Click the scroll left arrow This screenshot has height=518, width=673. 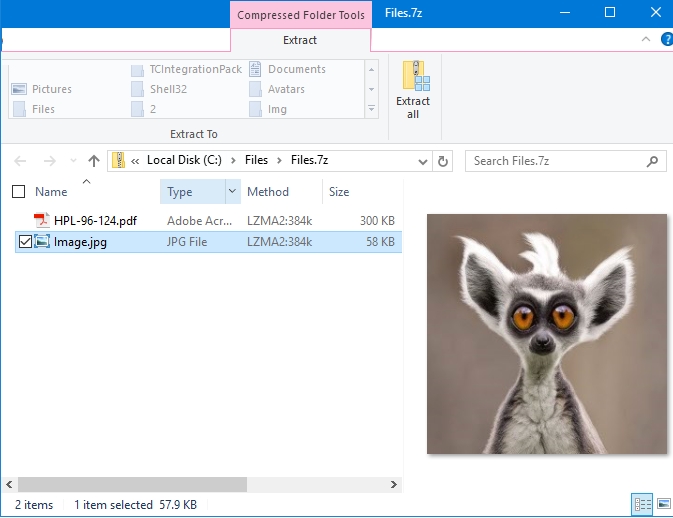[9, 485]
